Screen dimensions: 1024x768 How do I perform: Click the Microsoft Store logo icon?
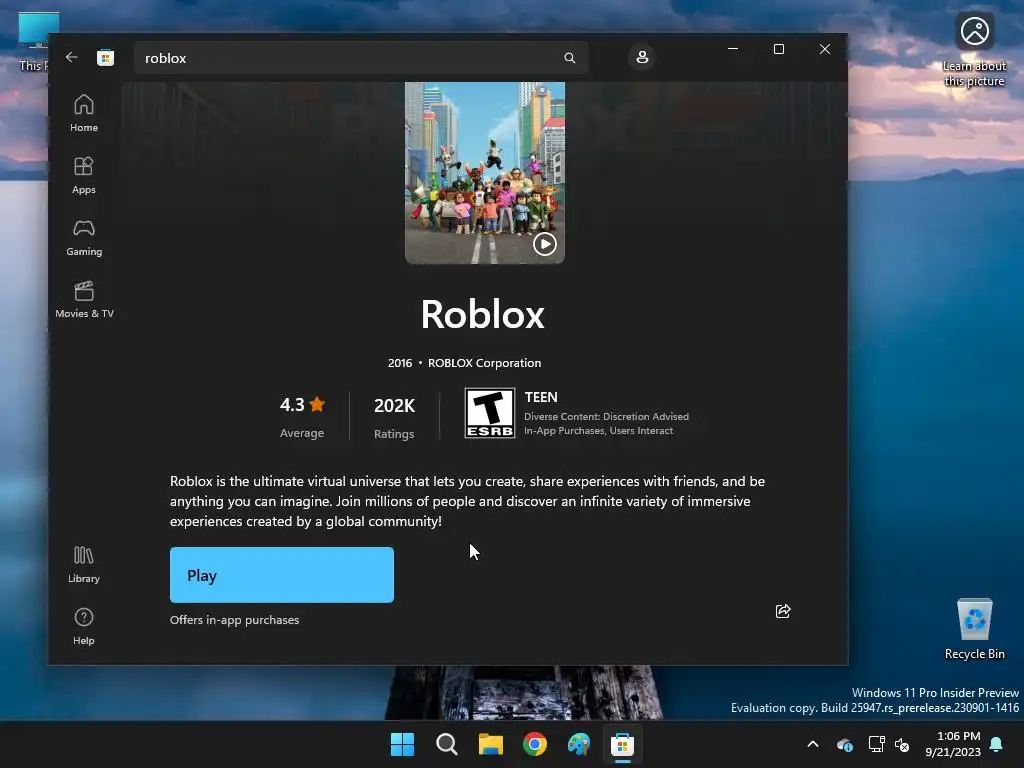(105, 57)
